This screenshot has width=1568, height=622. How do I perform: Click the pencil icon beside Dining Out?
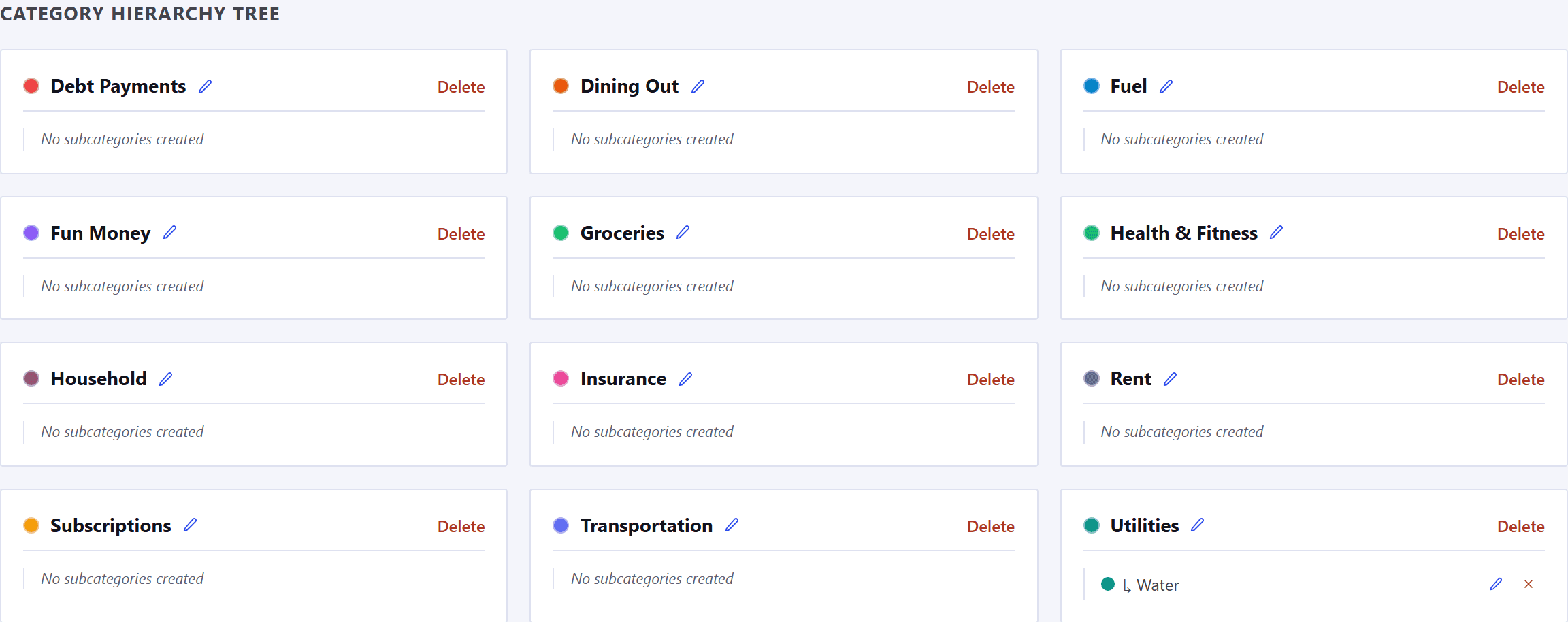(698, 86)
